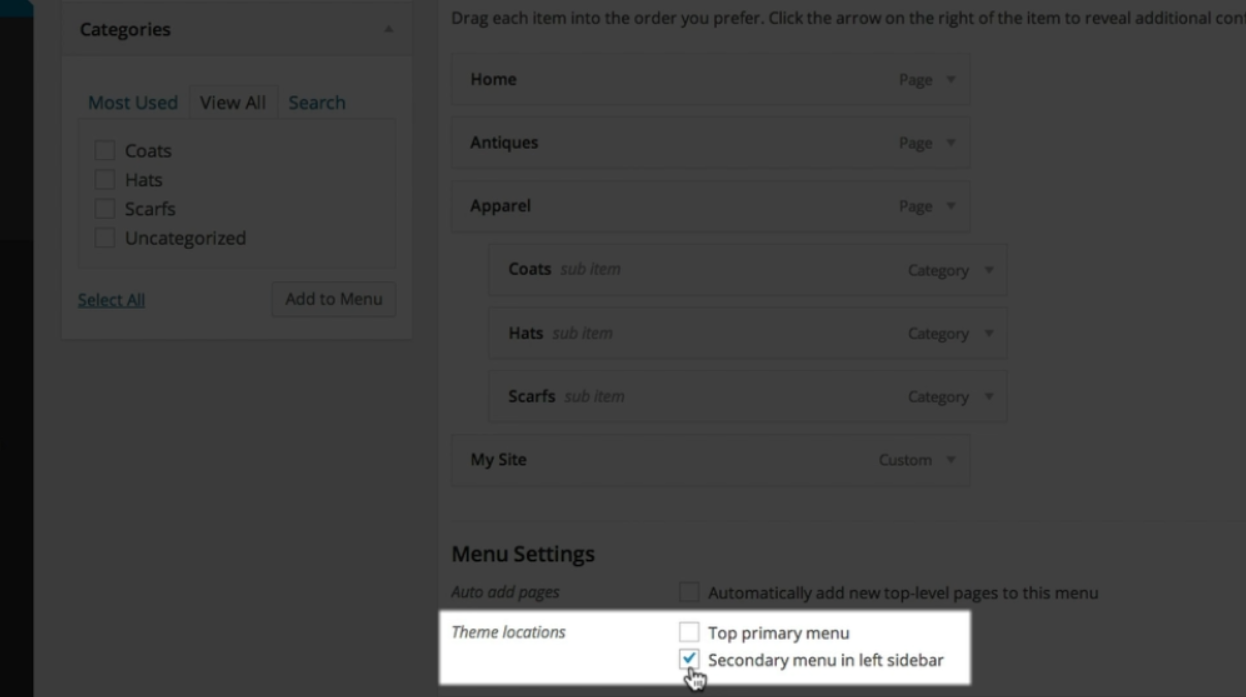The width and height of the screenshot is (1246, 697).
Task: Click the Top primary menu label
Action: pyautogui.click(x=779, y=633)
